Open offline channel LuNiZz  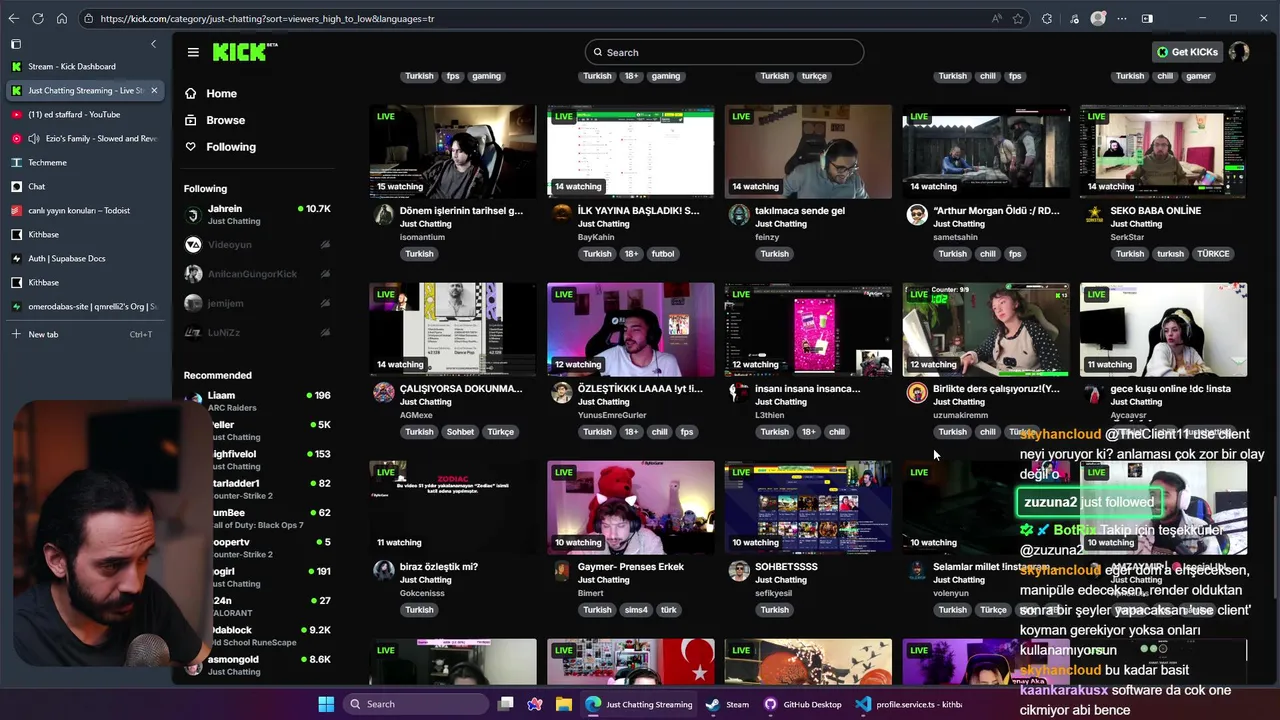[x=258, y=332]
